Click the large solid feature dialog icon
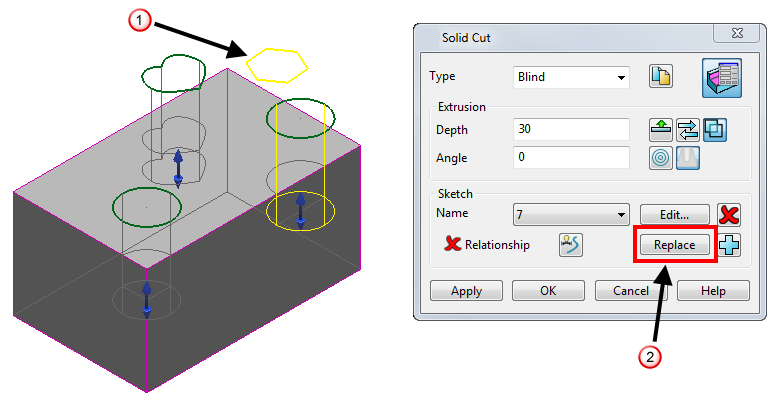The height and width of the screenshot is (402, 778). (722, 78)
